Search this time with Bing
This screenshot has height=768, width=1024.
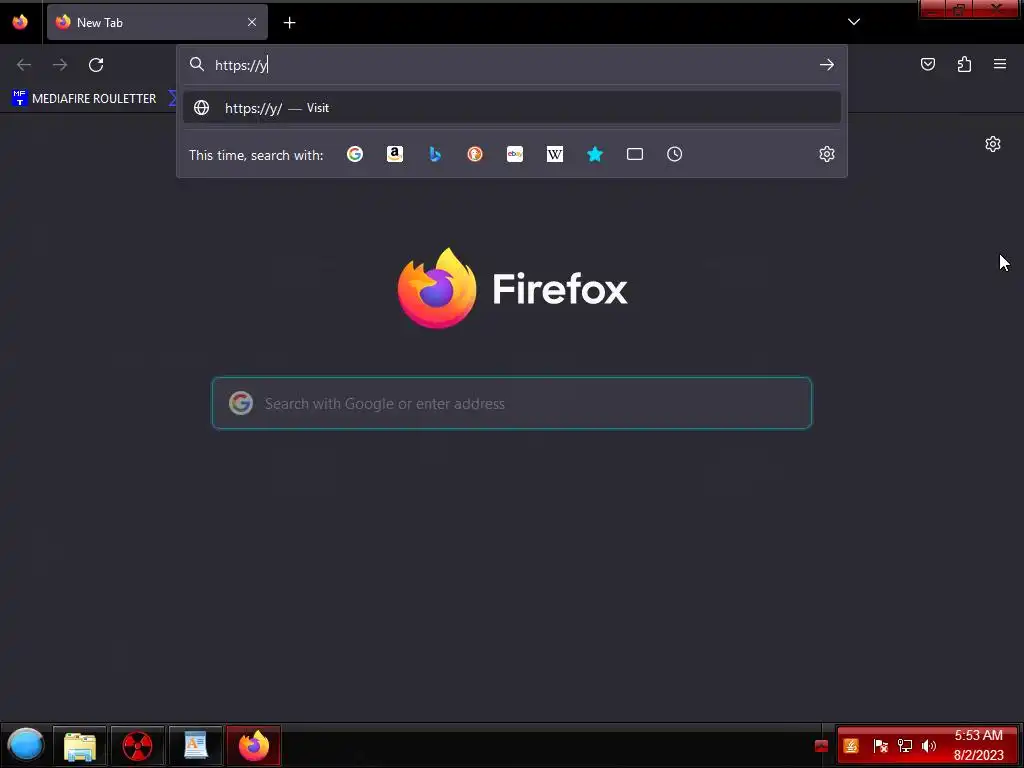pos(435,154)
